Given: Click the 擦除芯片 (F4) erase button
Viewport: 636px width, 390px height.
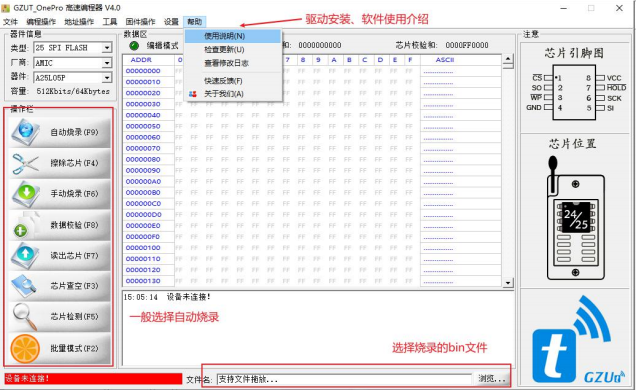Looking at the screenshot, I should point(60,163).
